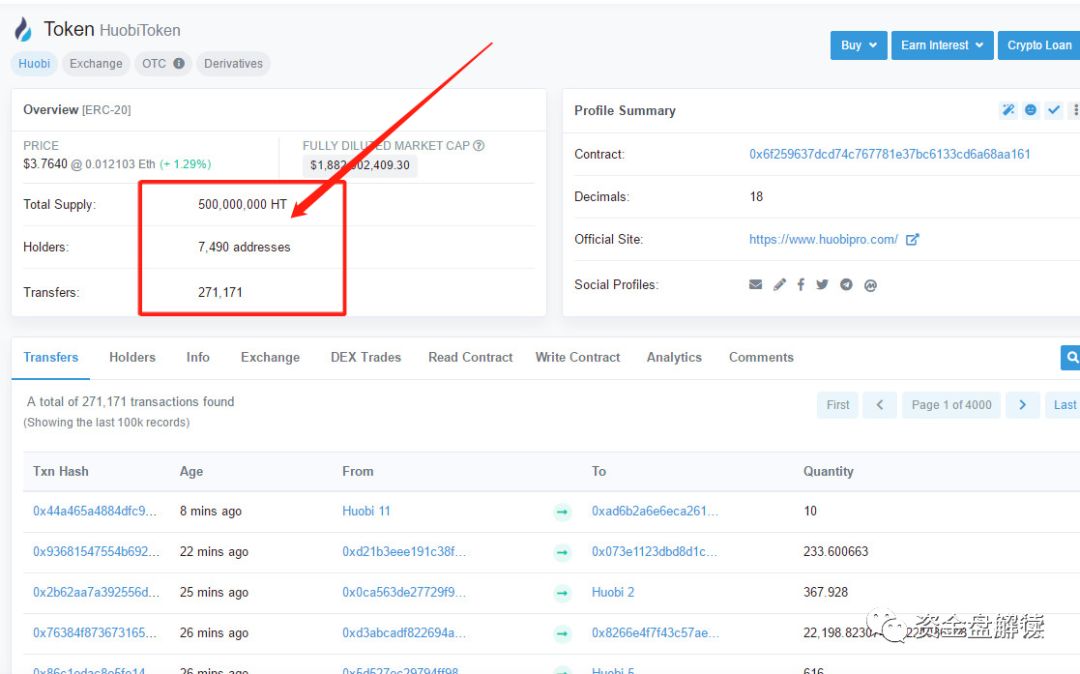Switch to the Write Contract tab

(578, 357)
